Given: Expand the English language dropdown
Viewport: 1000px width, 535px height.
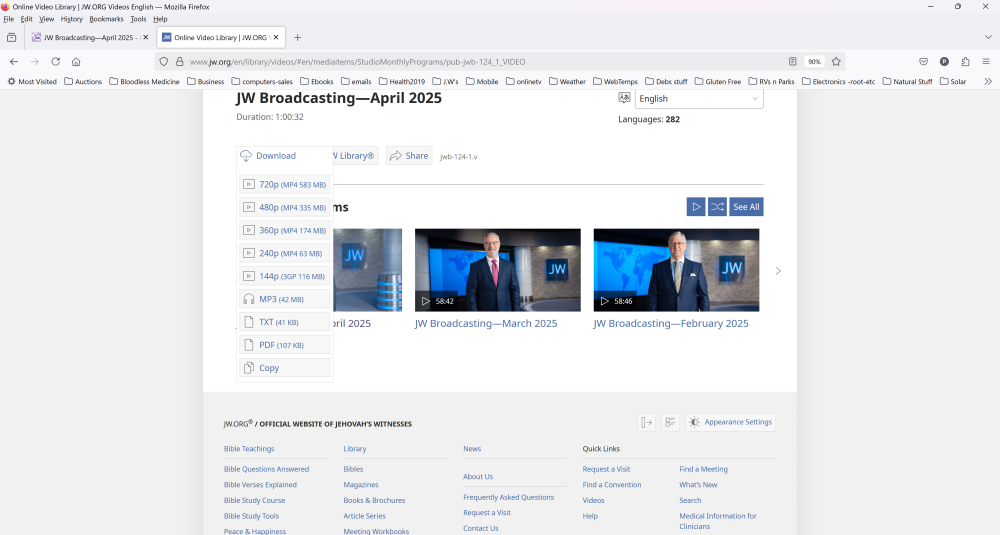Looking at the screenshot, I should pyautogui.click(x=698, y=99).
